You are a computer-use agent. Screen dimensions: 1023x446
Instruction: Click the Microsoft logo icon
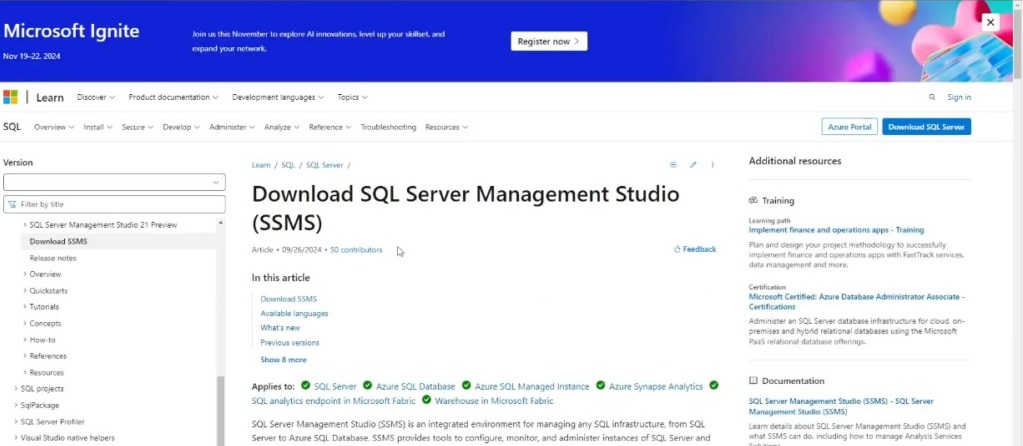click(10, 97)
